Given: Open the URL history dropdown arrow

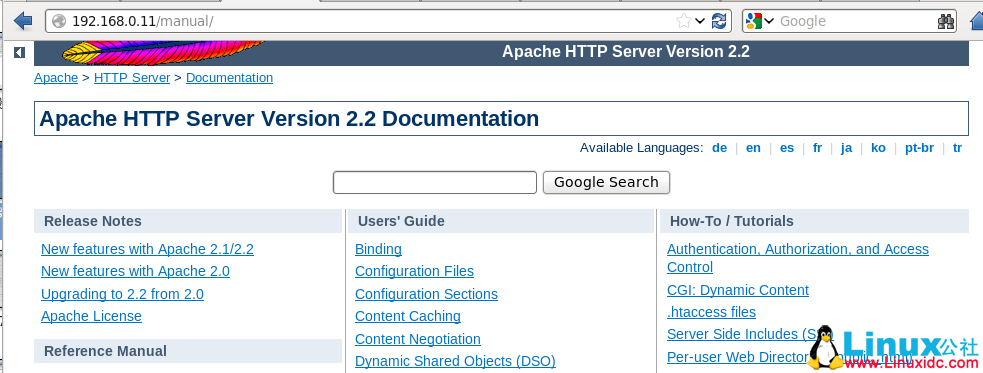Looking at the screenshot, I should 700,21.
